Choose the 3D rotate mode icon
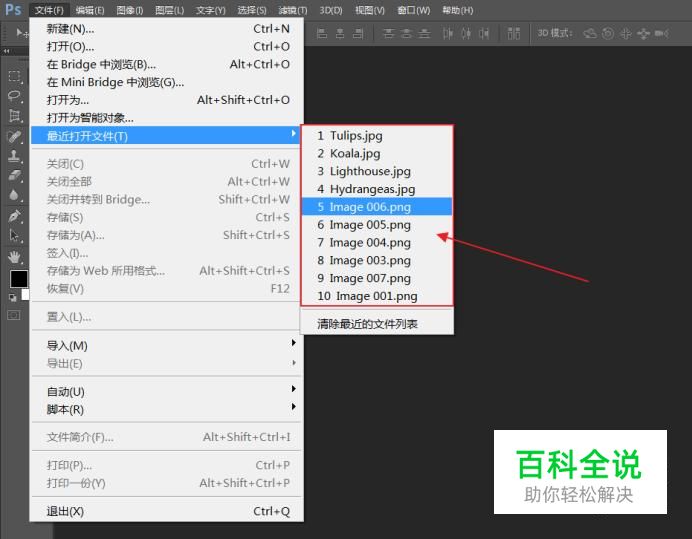The height and width of the screenshot is (539, 692). coord(590,33)
